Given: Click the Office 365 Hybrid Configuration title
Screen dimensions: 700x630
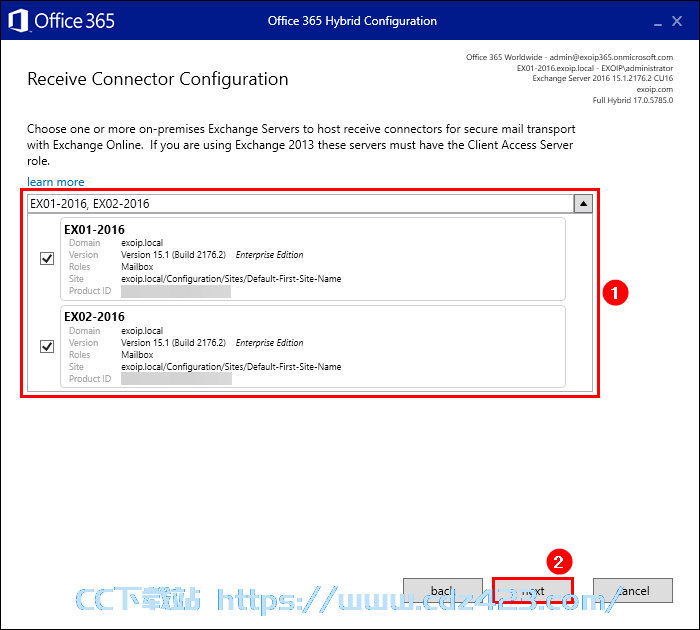Looking at the screenshot, I should 352,21.
